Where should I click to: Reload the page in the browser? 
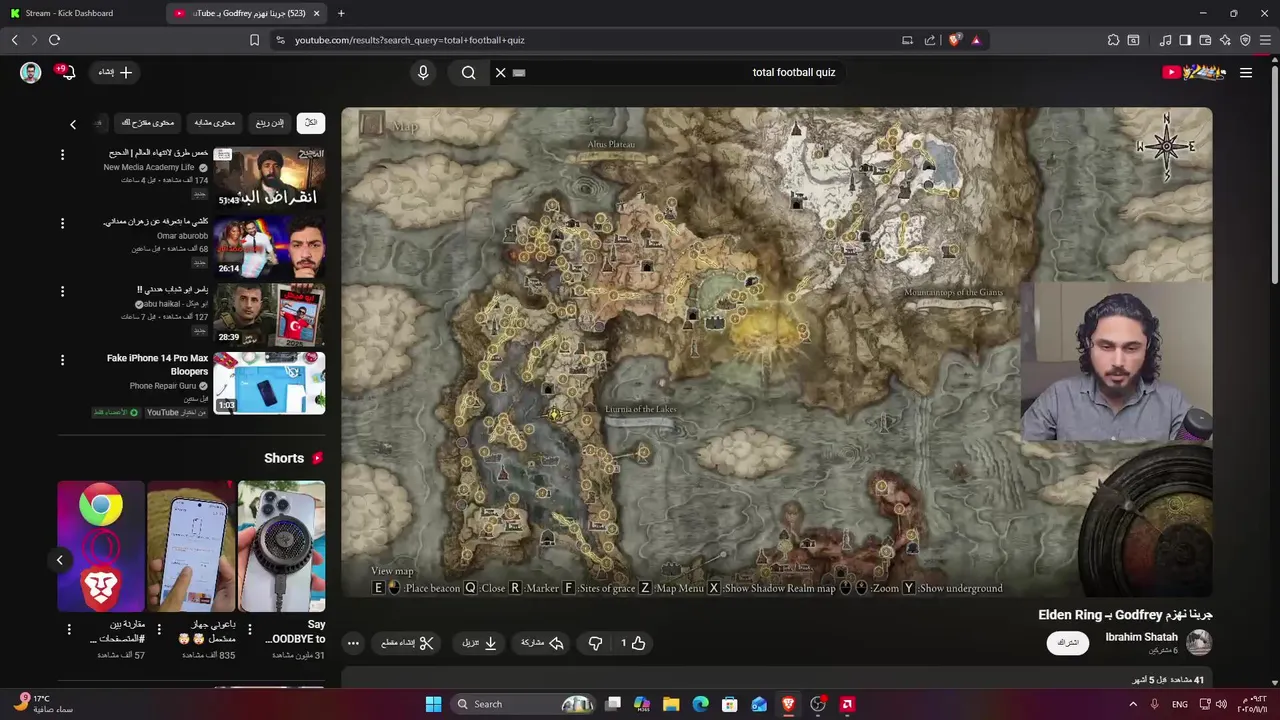[54, 40]
